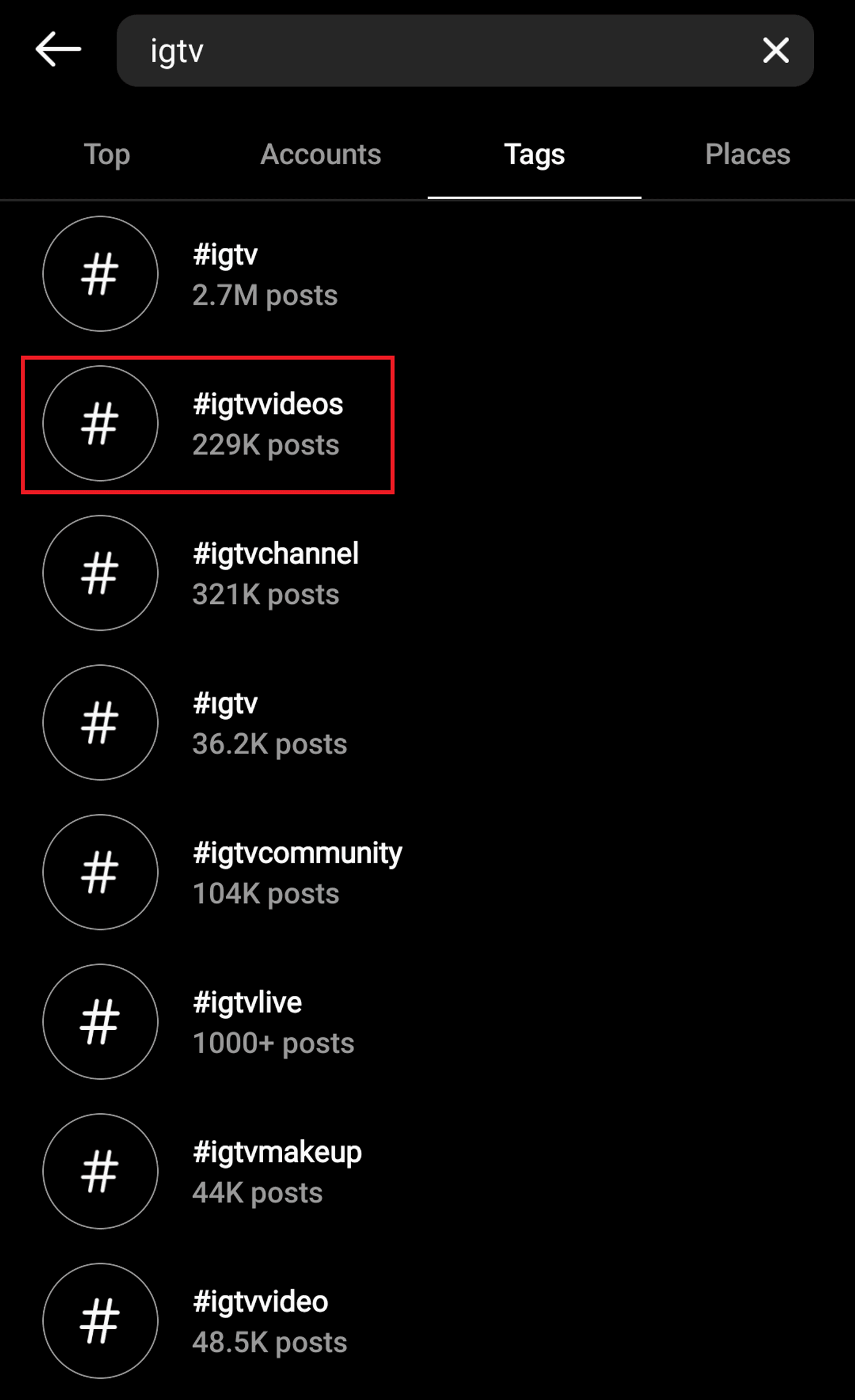Switch to the Accounts tab

tap(321, 154)
